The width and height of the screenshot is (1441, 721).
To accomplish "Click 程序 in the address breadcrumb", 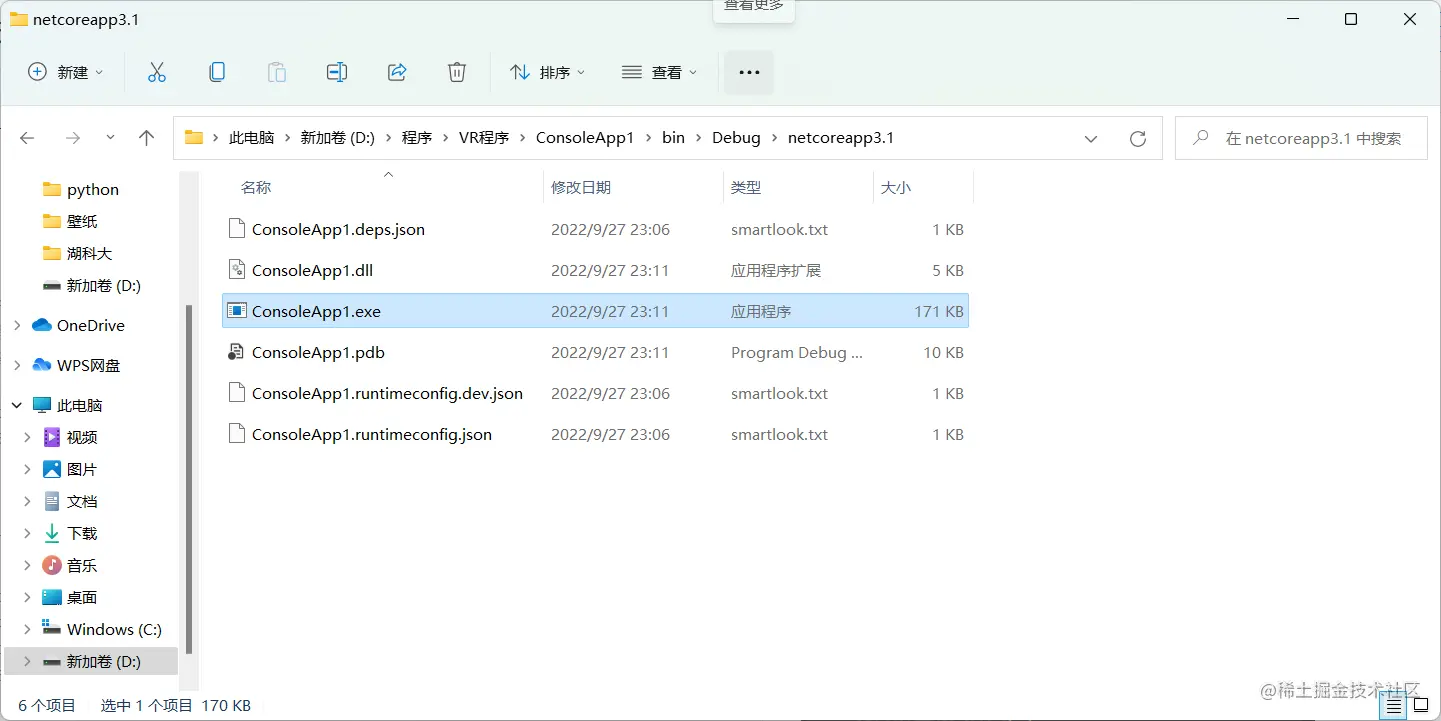I will click(x=417, y=138).
